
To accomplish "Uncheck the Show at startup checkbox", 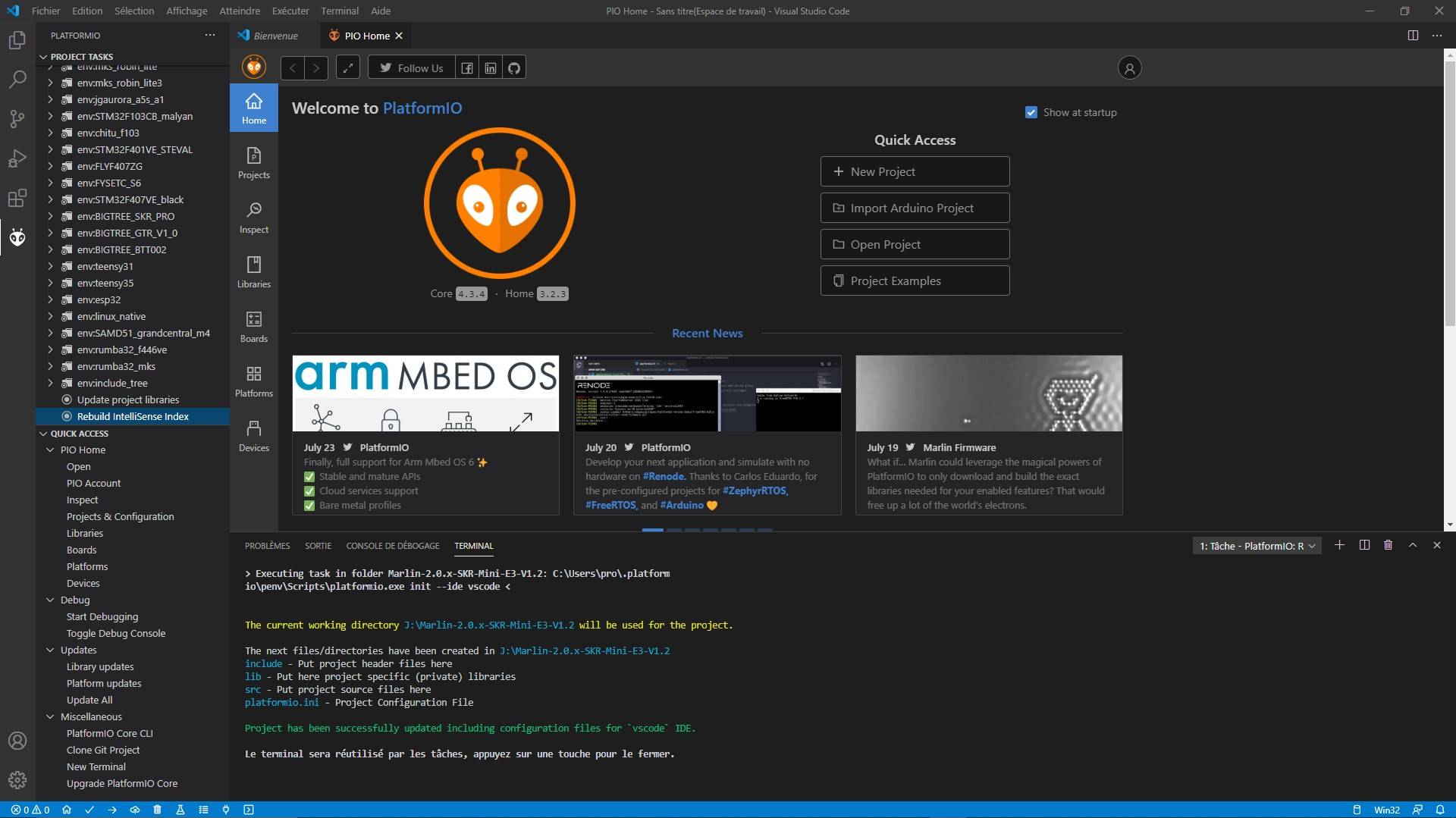I will tap(1031, 112).
